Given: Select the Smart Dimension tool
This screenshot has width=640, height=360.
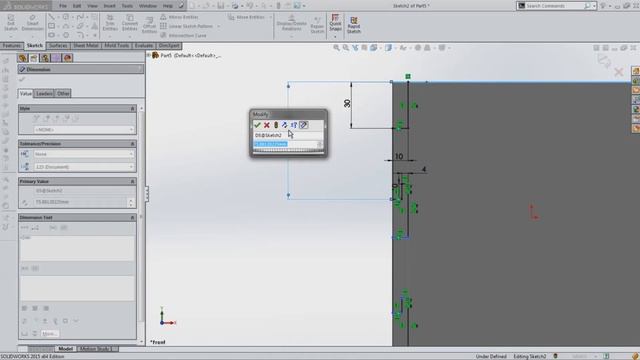Looking at the screenshot, I should tap(32, 23).
